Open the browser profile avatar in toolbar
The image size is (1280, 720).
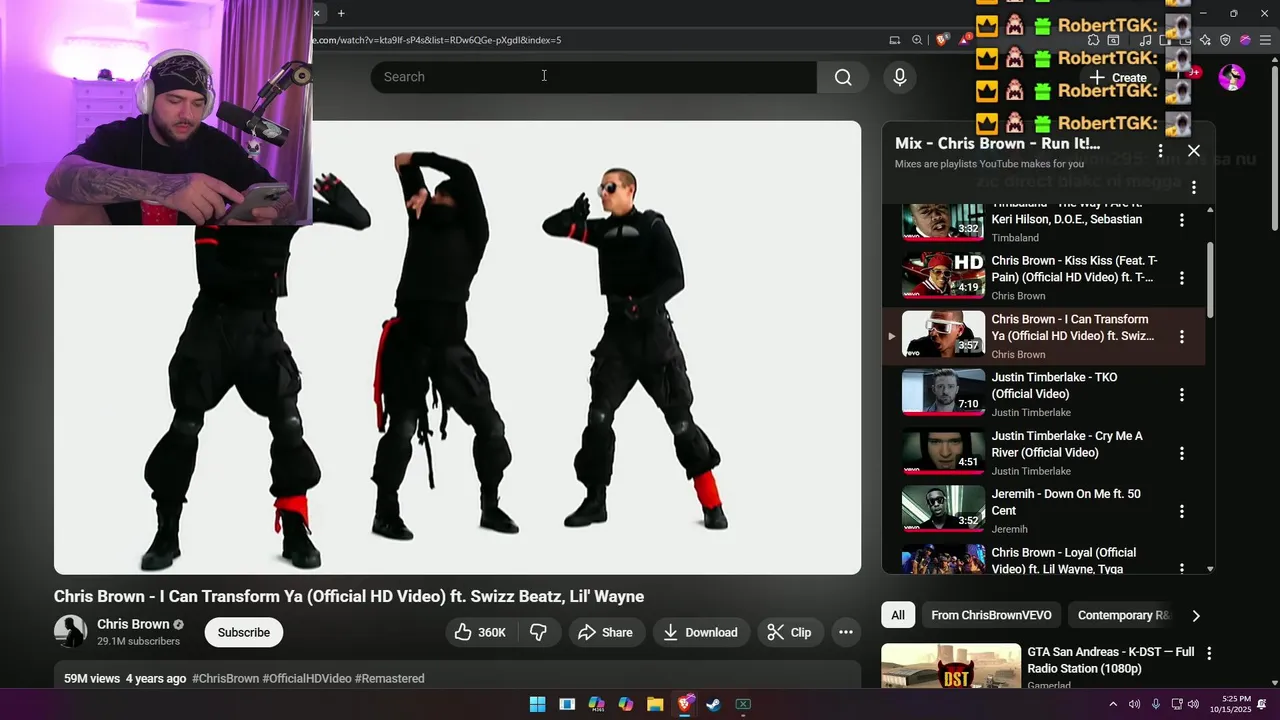1245,40
